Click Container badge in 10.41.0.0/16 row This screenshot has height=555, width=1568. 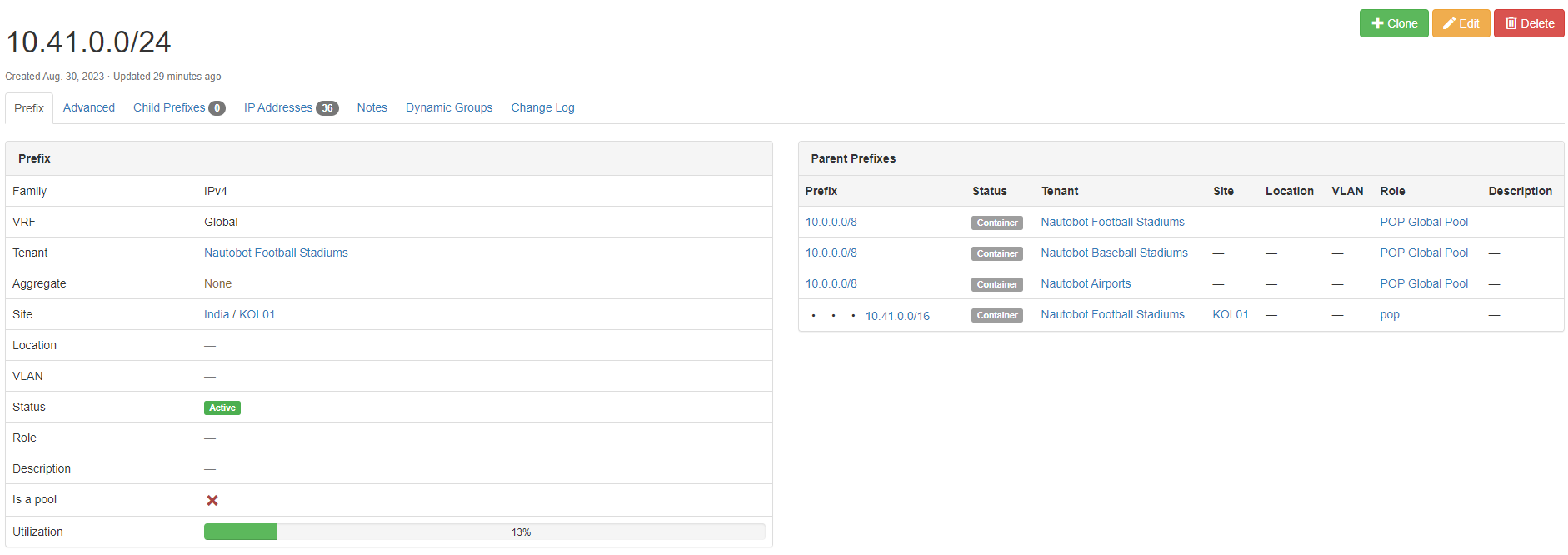pos(996,315)
